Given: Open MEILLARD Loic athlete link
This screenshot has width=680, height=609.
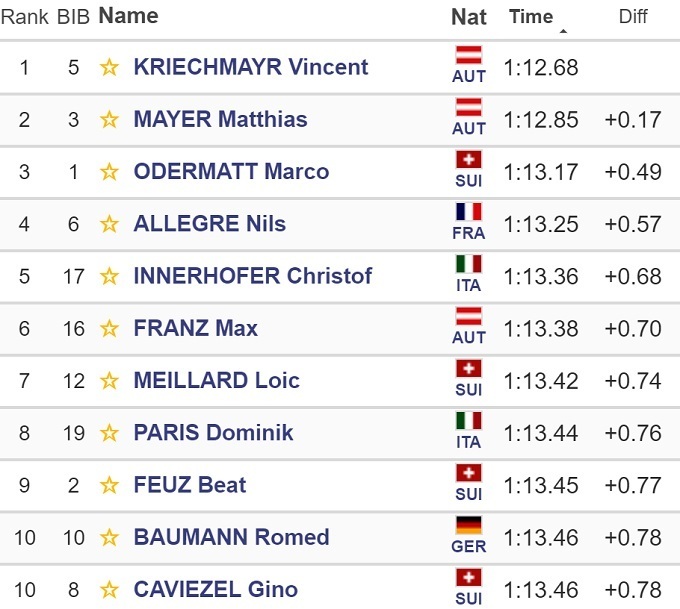Looking at the screenshot, I should (216, 381).
